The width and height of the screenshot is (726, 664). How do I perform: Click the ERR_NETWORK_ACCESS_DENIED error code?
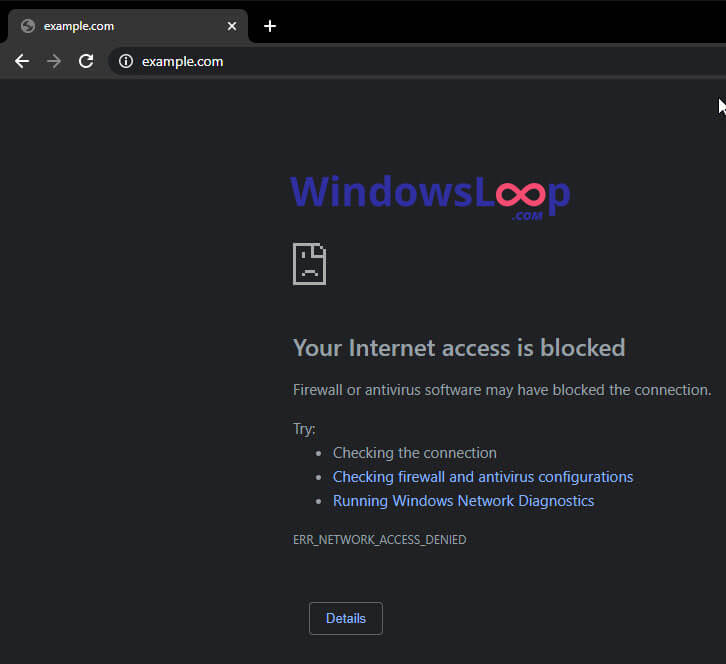(x=380, y=540)
